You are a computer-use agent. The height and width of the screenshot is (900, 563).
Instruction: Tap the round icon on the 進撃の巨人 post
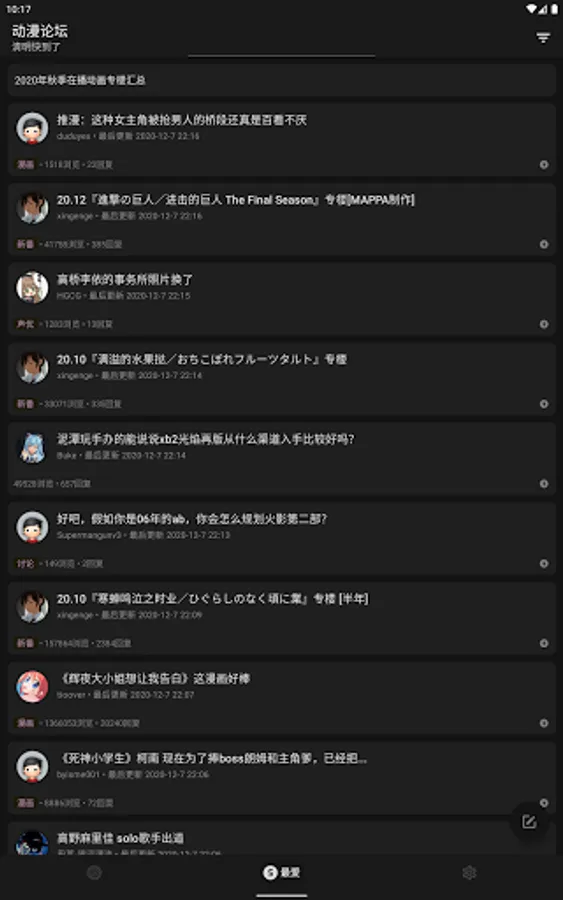(x=543, y=245)
